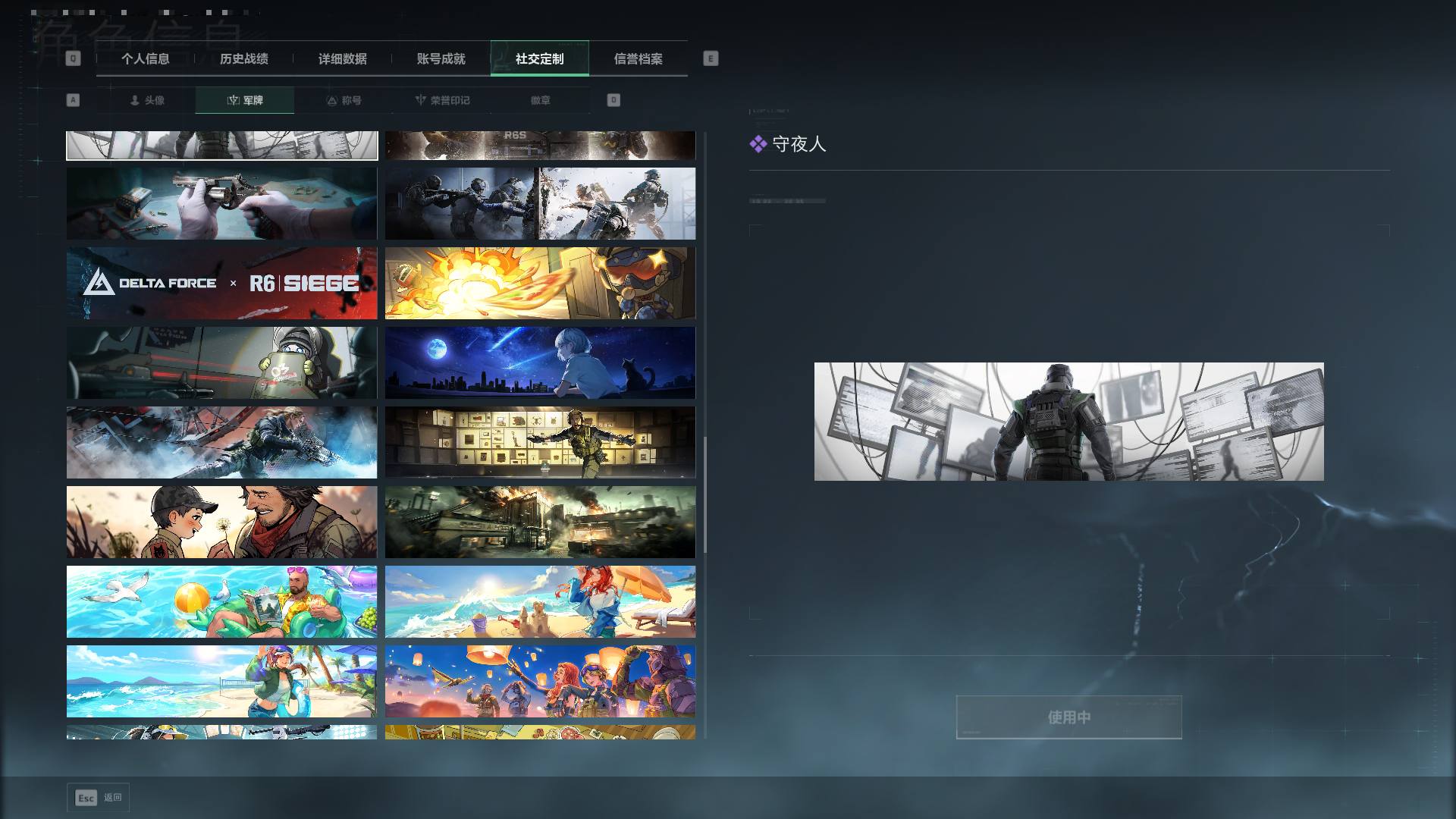Viewport: 1456px width, 819px height.
Task: Click the A key sub-tab icon
Action: pyautogui.click(x=73, y=100)
